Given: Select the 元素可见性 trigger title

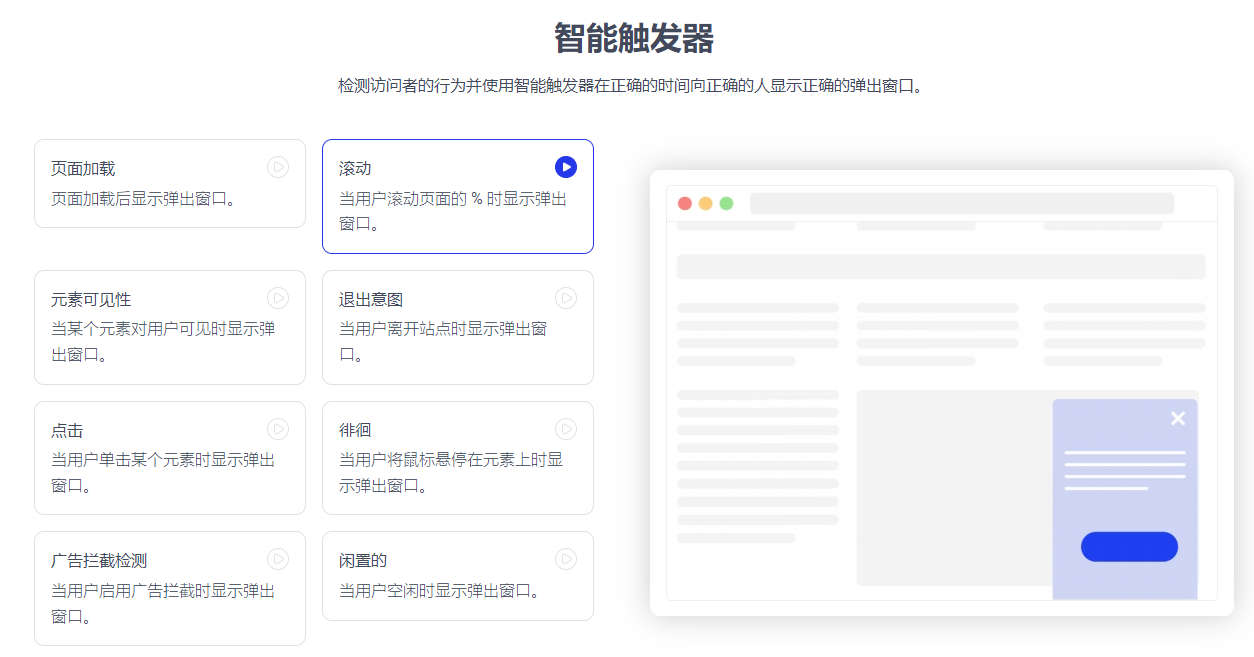Looking at the screenshot, I should point(91,300).
